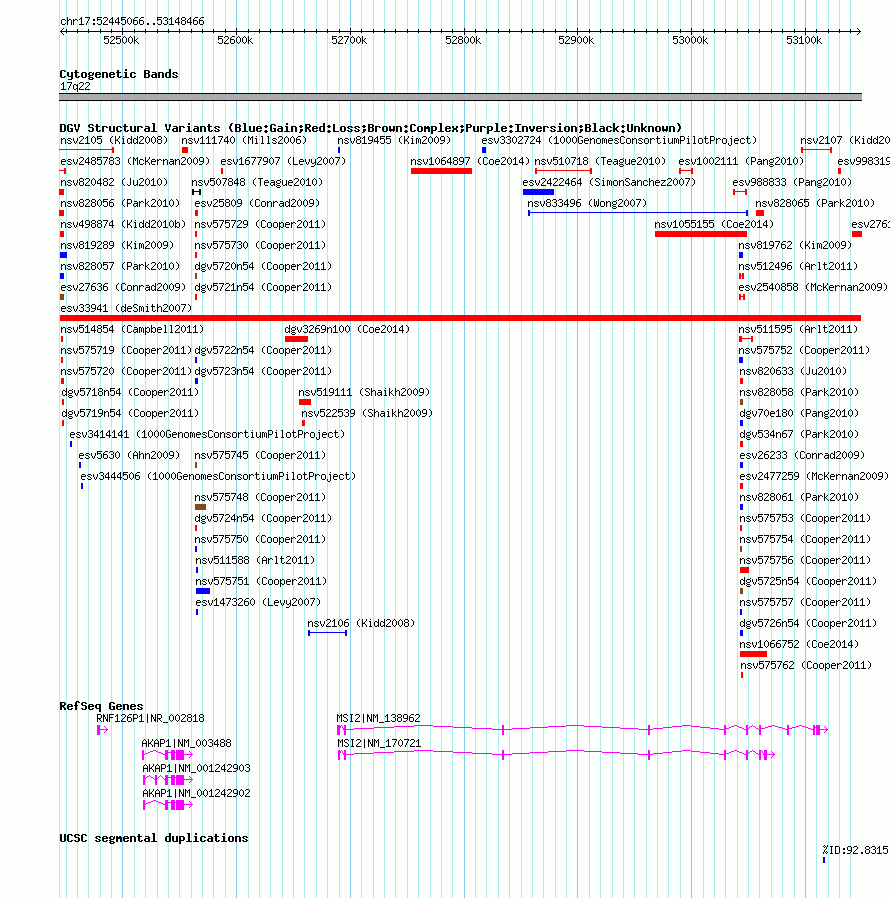Open the DGV Structural Variants track title
This screenshot has width=890, height=898.
click(x=371, y=128)
